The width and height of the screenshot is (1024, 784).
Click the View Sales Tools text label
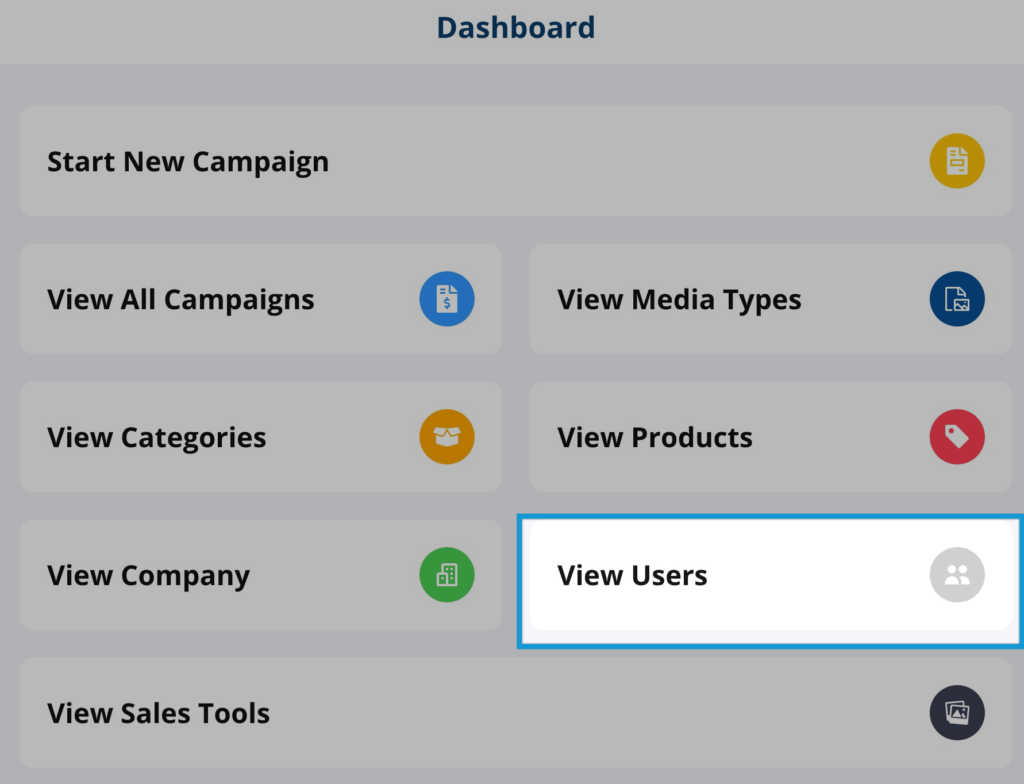point(158,713)
